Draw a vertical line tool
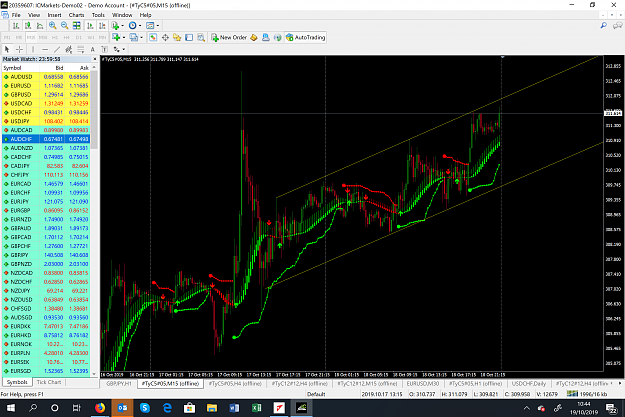 pos(33,49)
